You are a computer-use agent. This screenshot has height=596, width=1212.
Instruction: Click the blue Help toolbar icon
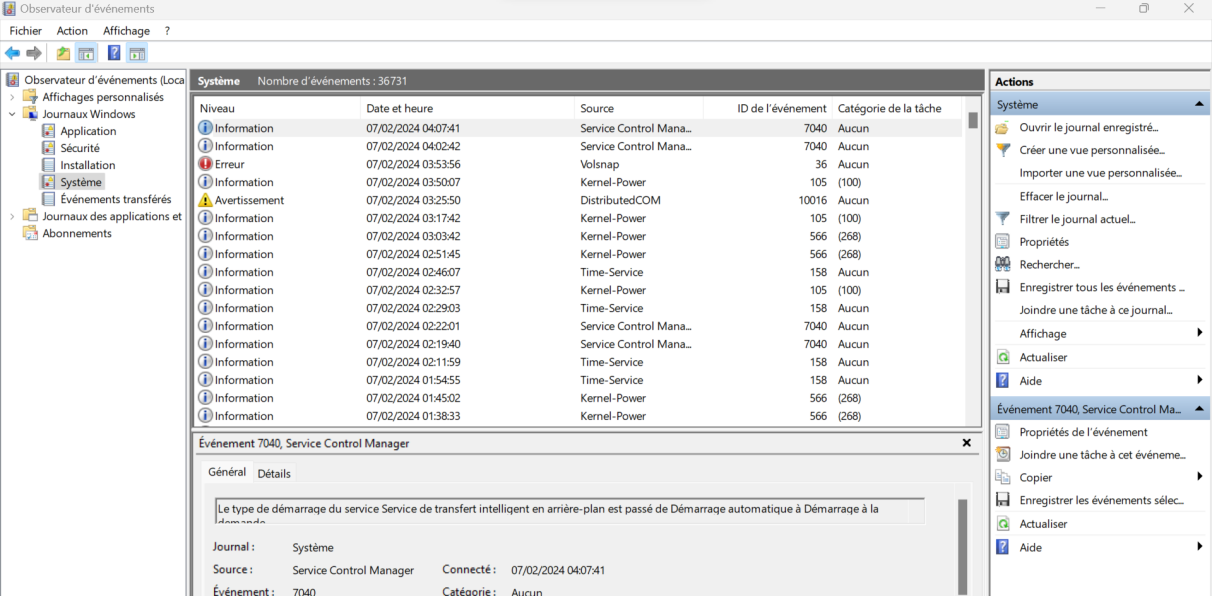(x=114, y=53)
